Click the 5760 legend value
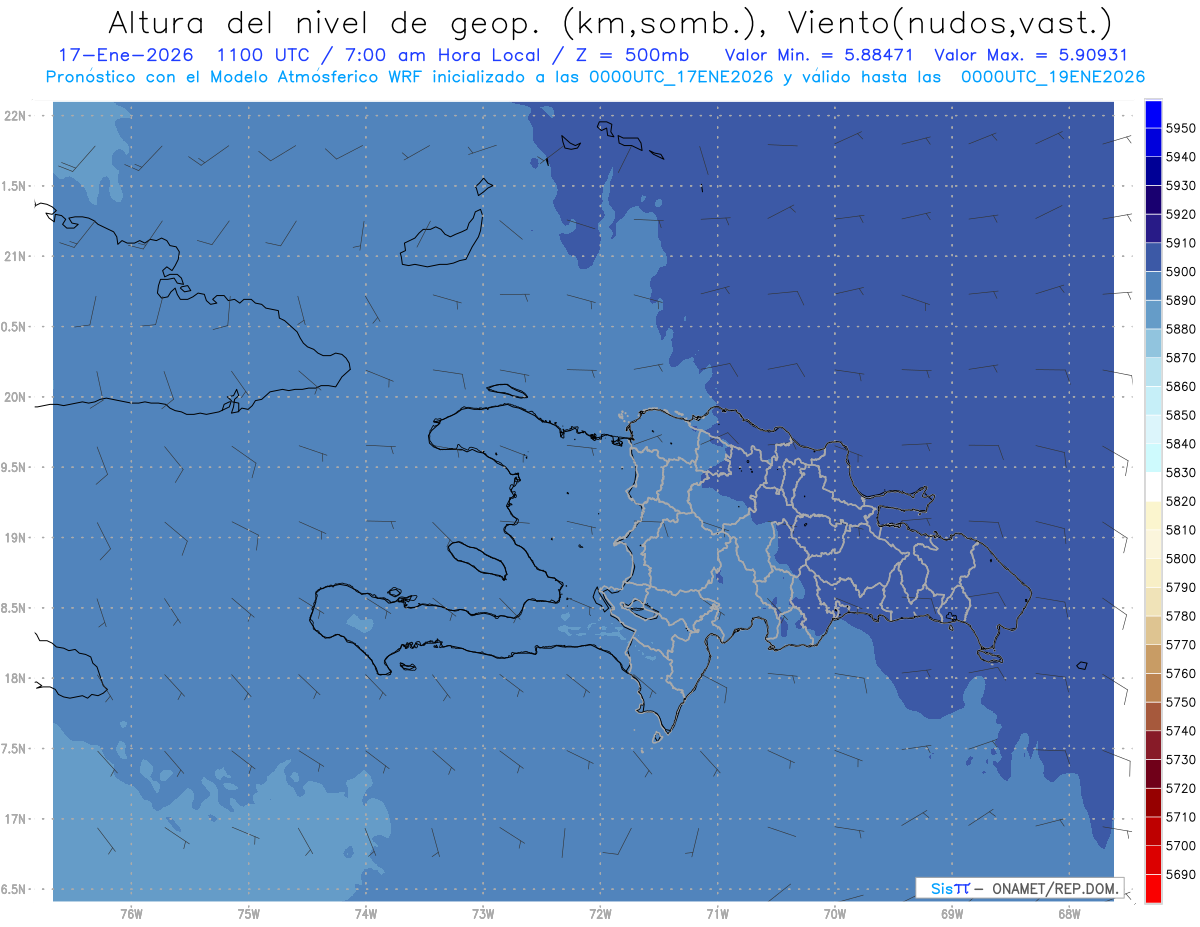 click(x=1180, y=673)
